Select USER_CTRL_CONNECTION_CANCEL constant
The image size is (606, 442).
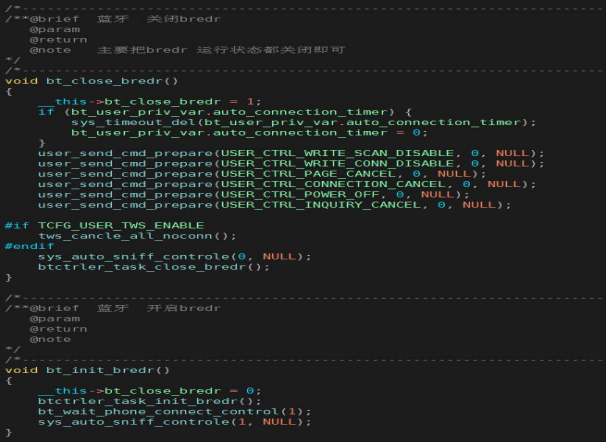click(333, 184)
